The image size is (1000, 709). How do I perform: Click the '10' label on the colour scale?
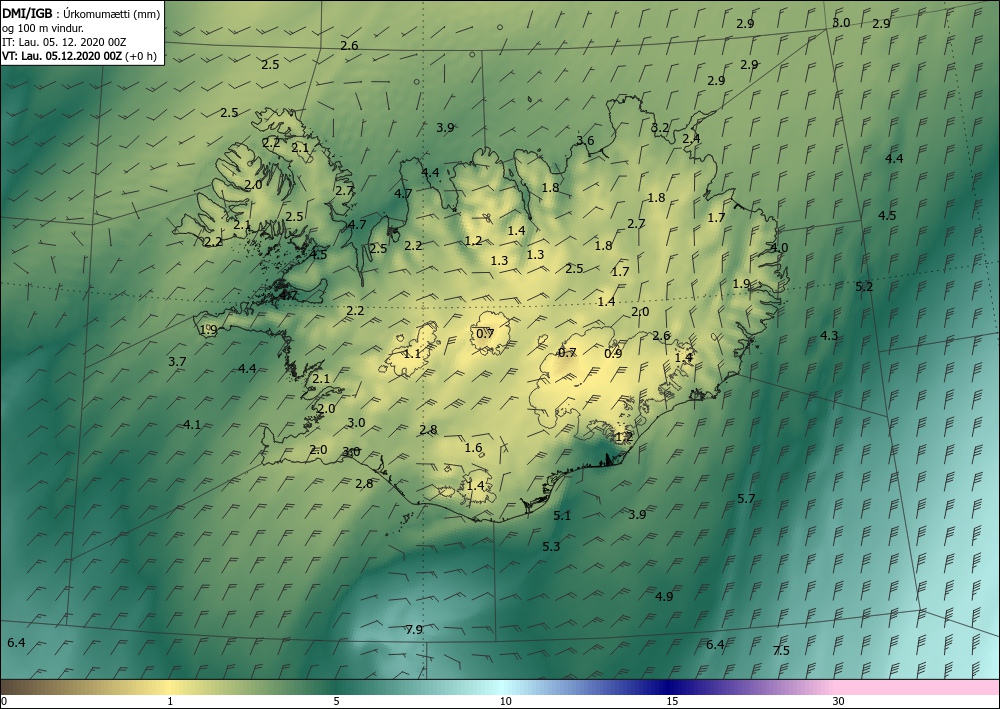[x=505, y=702]
